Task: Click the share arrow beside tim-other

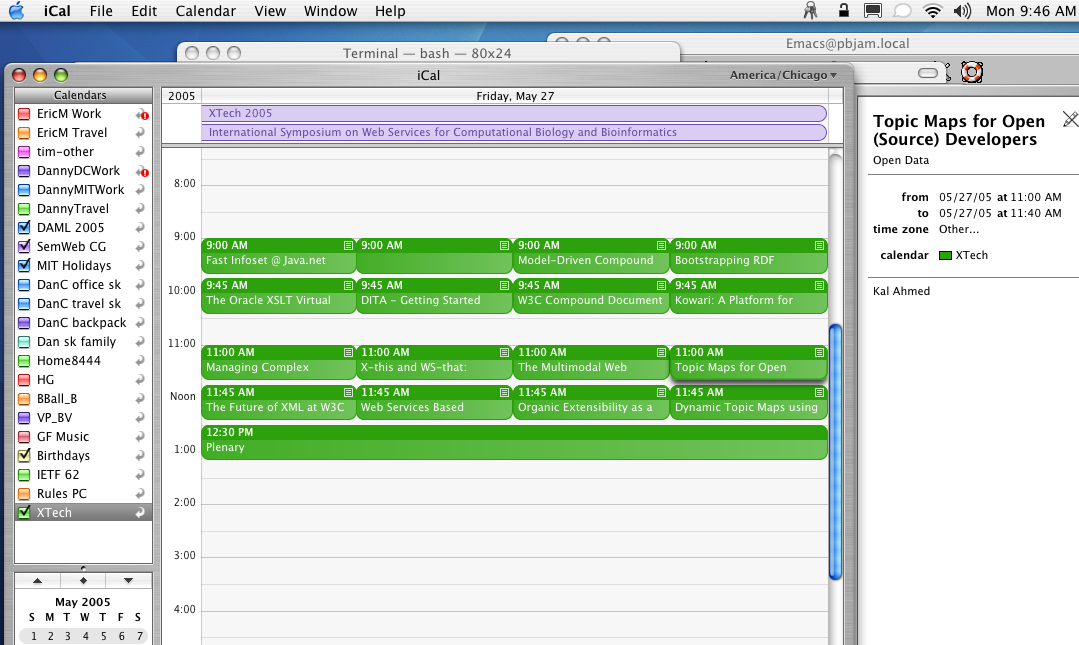Action: pyautogui.click(x=140, y=151)
